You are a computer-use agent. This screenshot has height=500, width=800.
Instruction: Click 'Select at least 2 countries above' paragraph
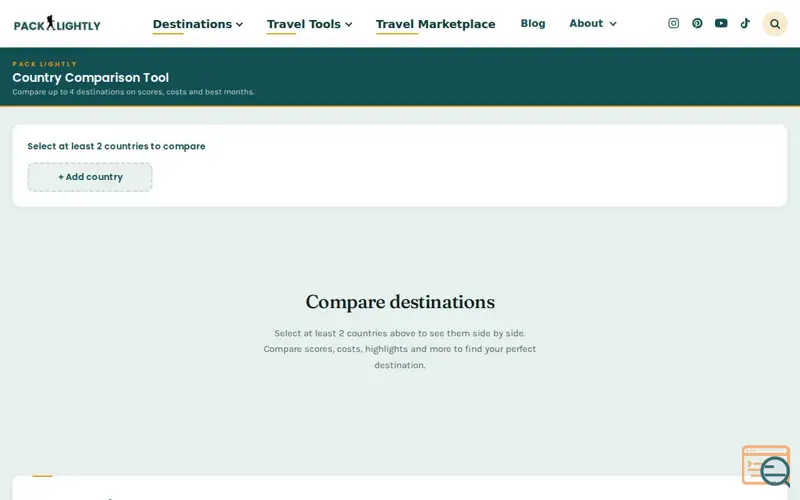coord(400,349)
